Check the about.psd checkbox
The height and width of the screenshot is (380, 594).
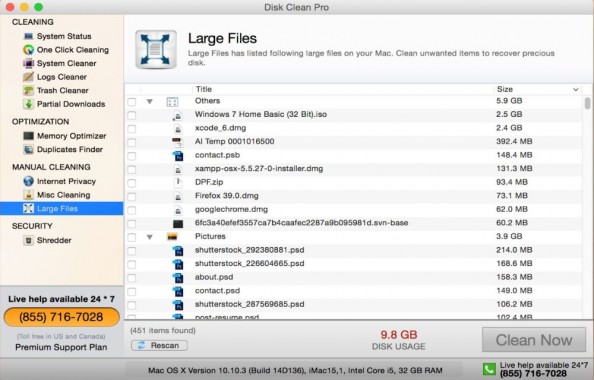(x=131, y=278)
